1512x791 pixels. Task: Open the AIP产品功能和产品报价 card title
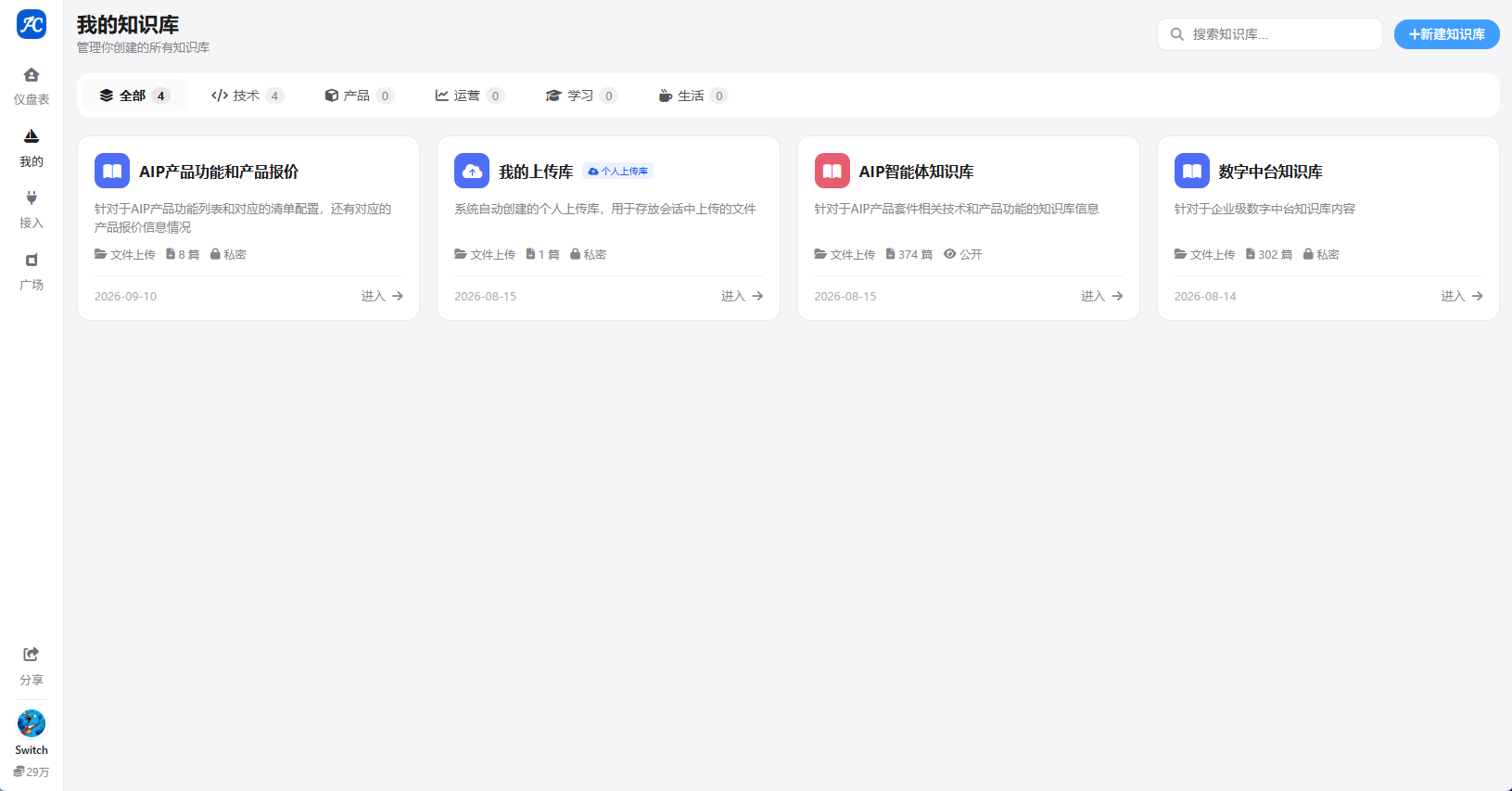219,172
